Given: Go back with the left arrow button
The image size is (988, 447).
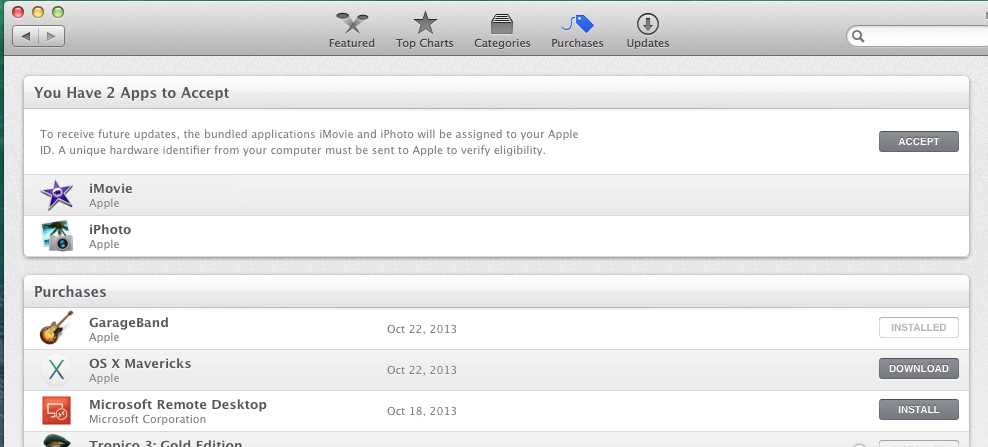Looking at the screenshot, I should click(x=26, y=36).
